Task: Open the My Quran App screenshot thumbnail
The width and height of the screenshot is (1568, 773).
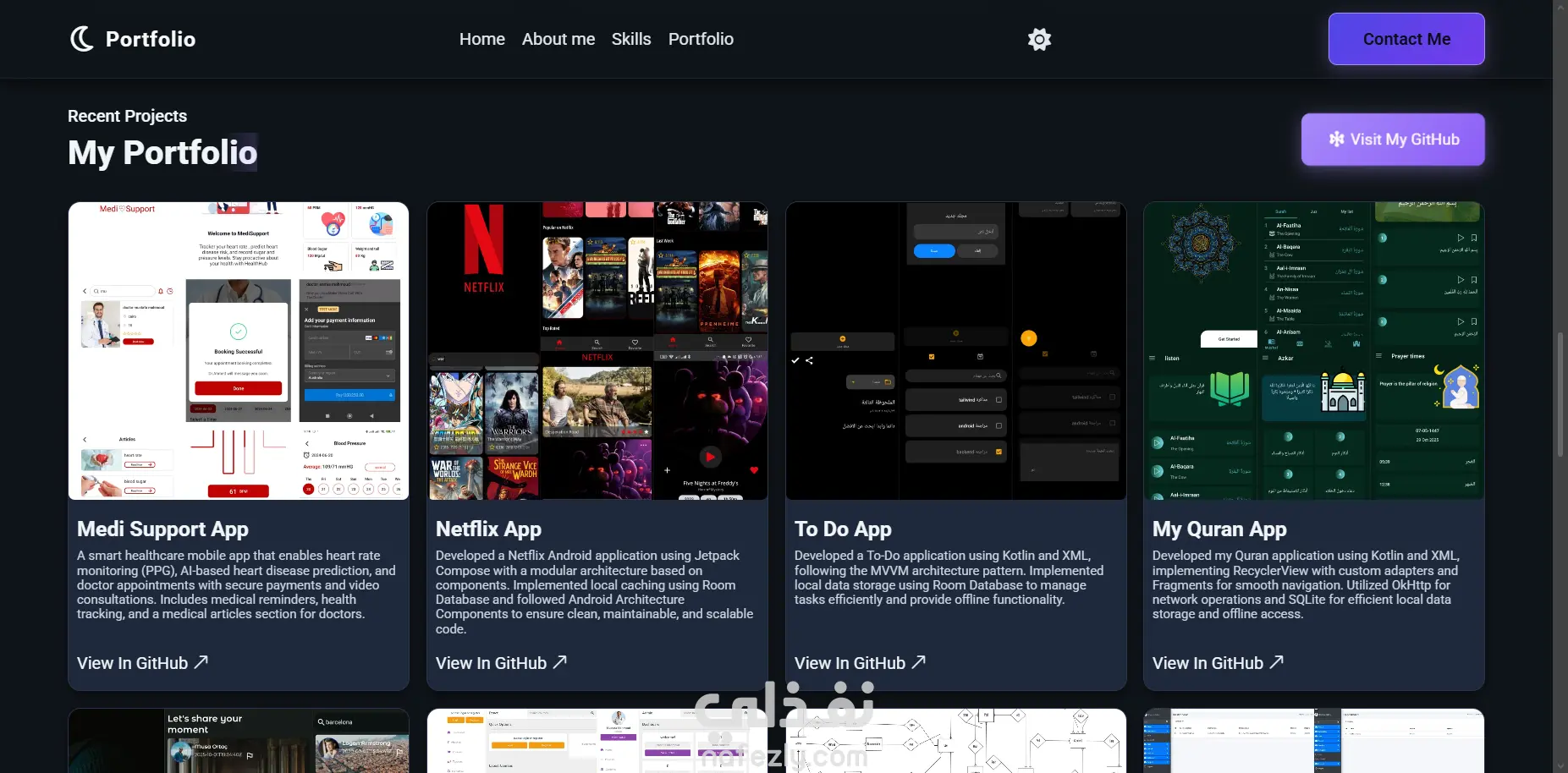Action: (1314, 351)
